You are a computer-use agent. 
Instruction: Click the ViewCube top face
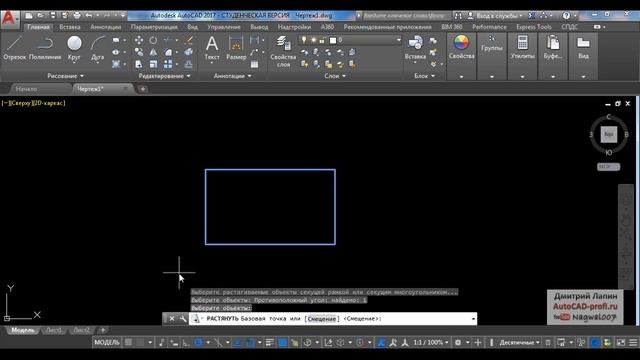(x=609, y=134)
